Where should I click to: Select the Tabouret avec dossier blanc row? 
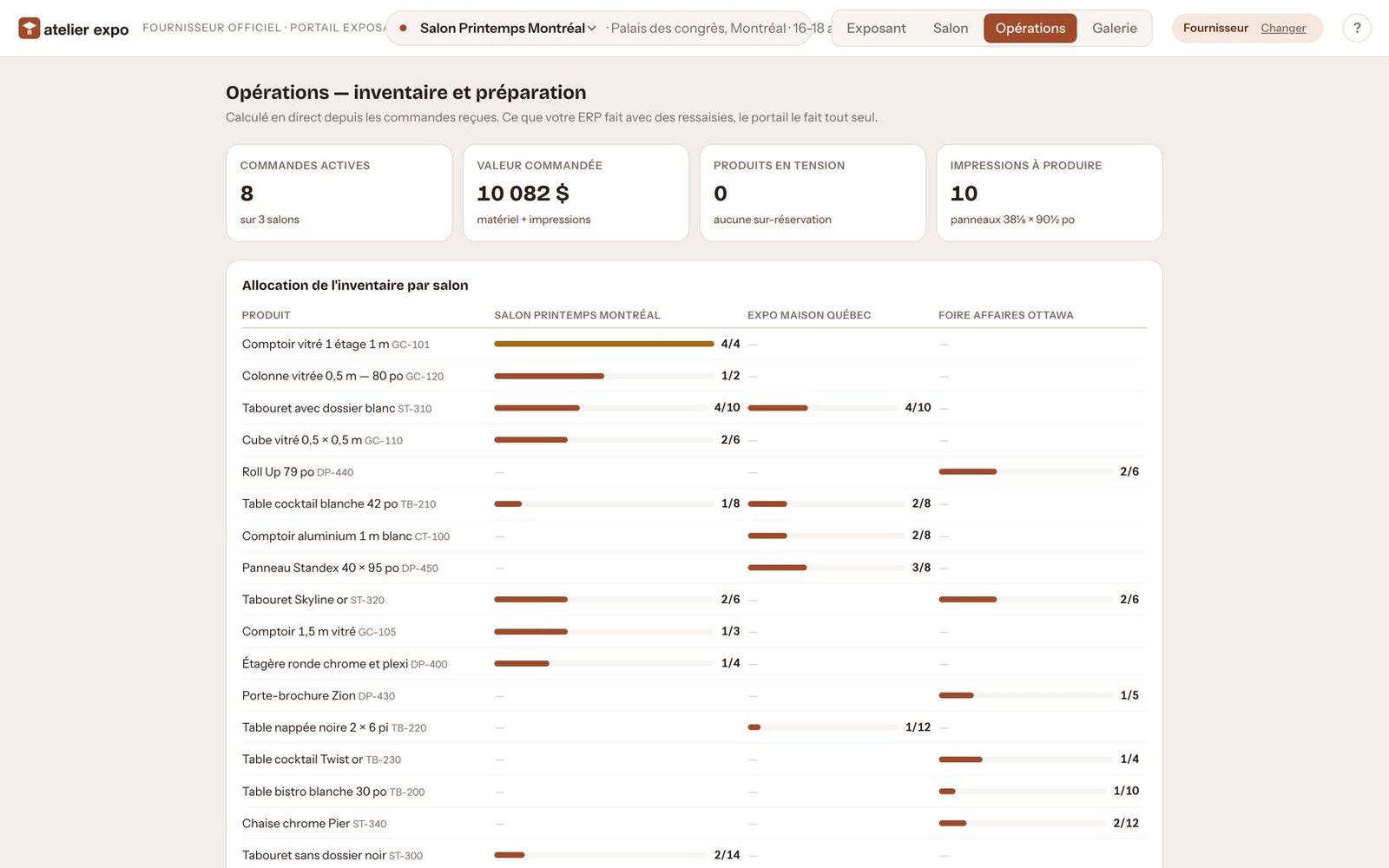coord(694,408)
